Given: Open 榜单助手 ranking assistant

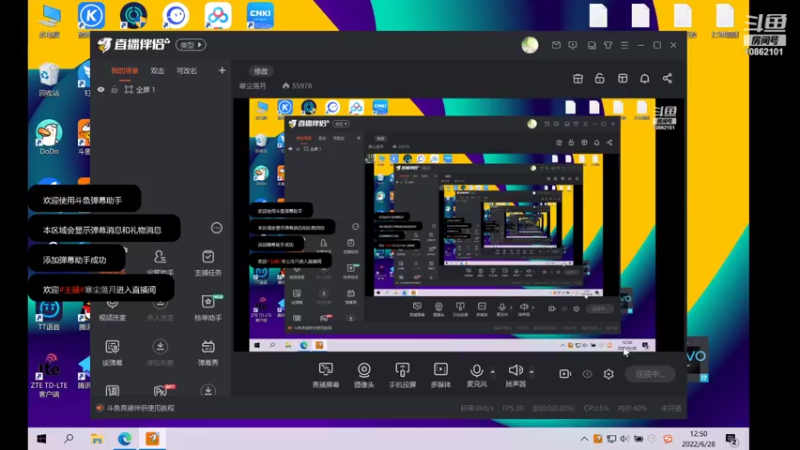Looking at the screenshot, I should point(208,308).
